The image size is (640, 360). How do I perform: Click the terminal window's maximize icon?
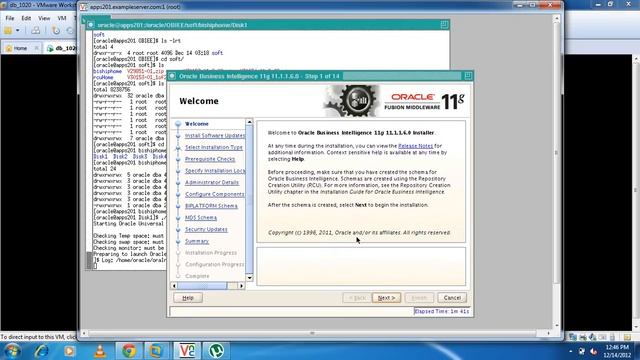pyautogui.click(x=444, y=24)
